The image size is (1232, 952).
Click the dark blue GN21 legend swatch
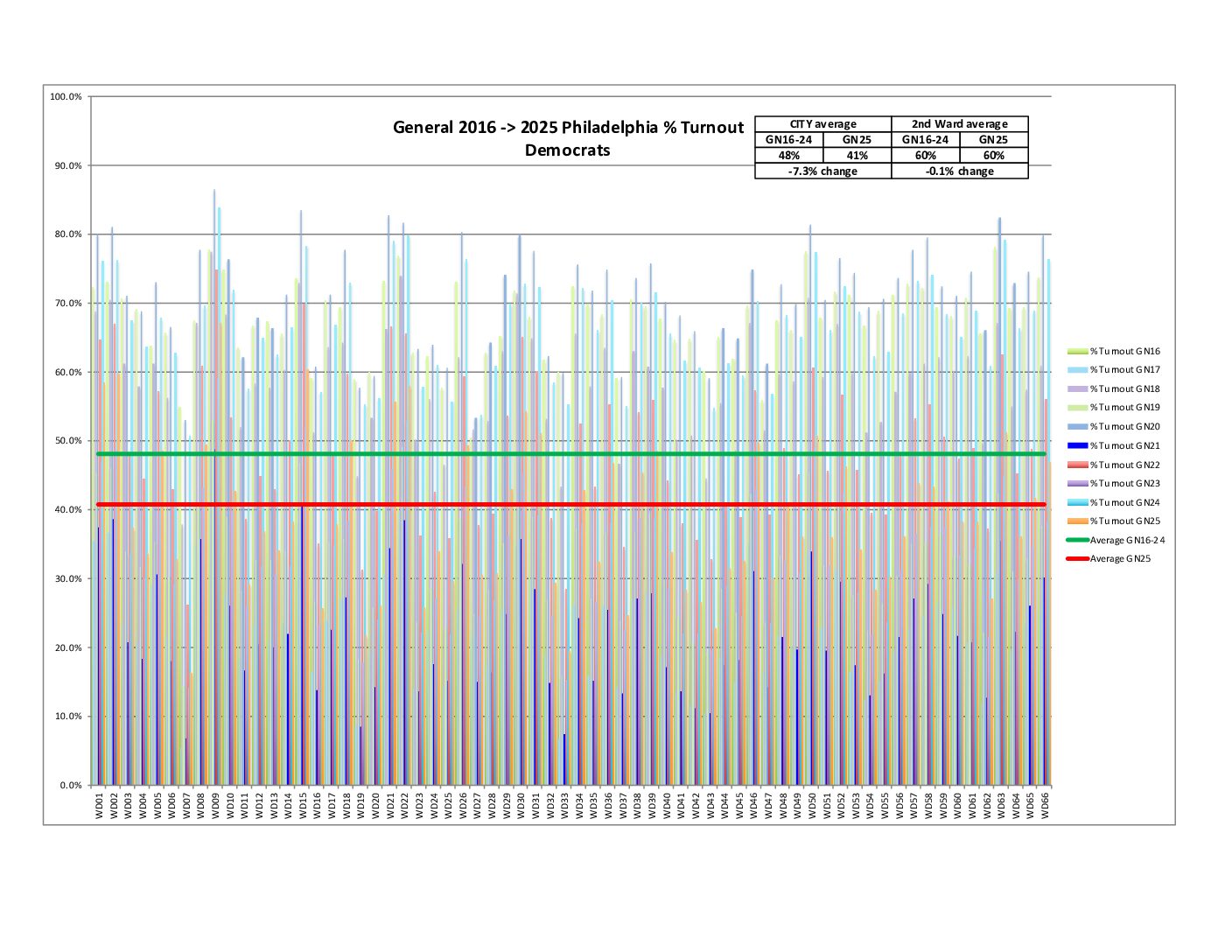click(1077, 445)
